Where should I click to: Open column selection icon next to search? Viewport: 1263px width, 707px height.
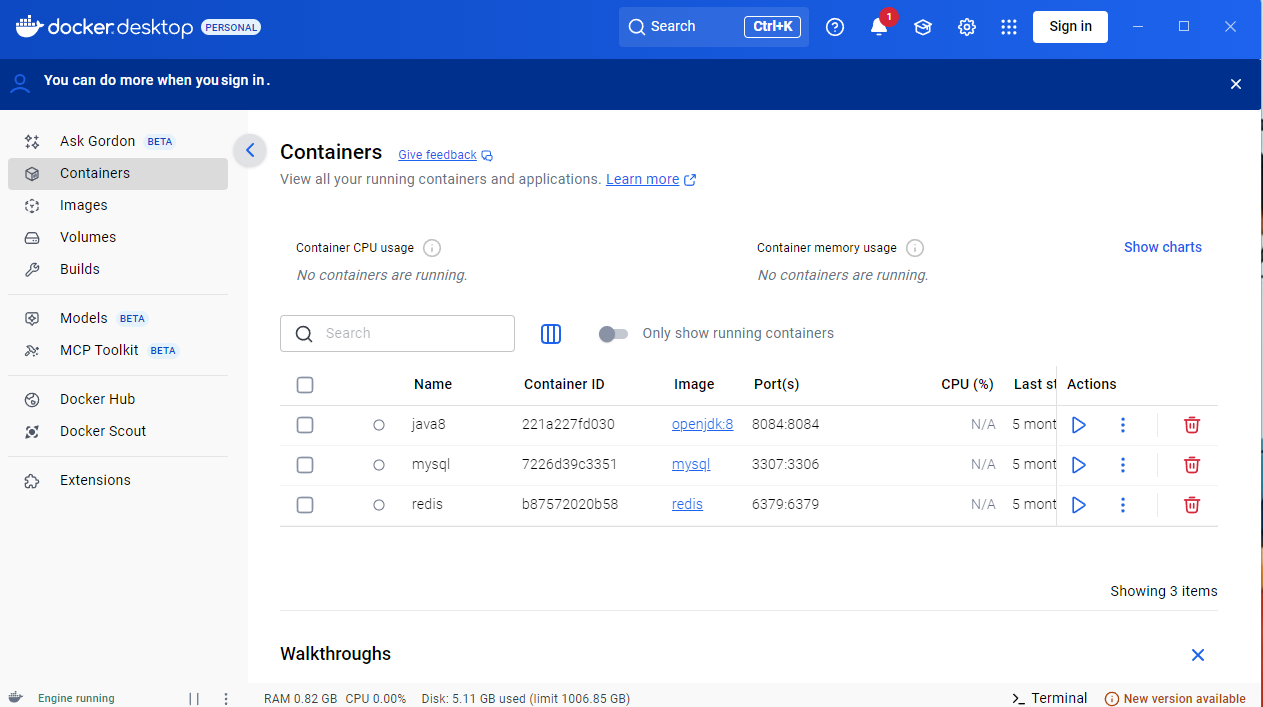(551, 334)
